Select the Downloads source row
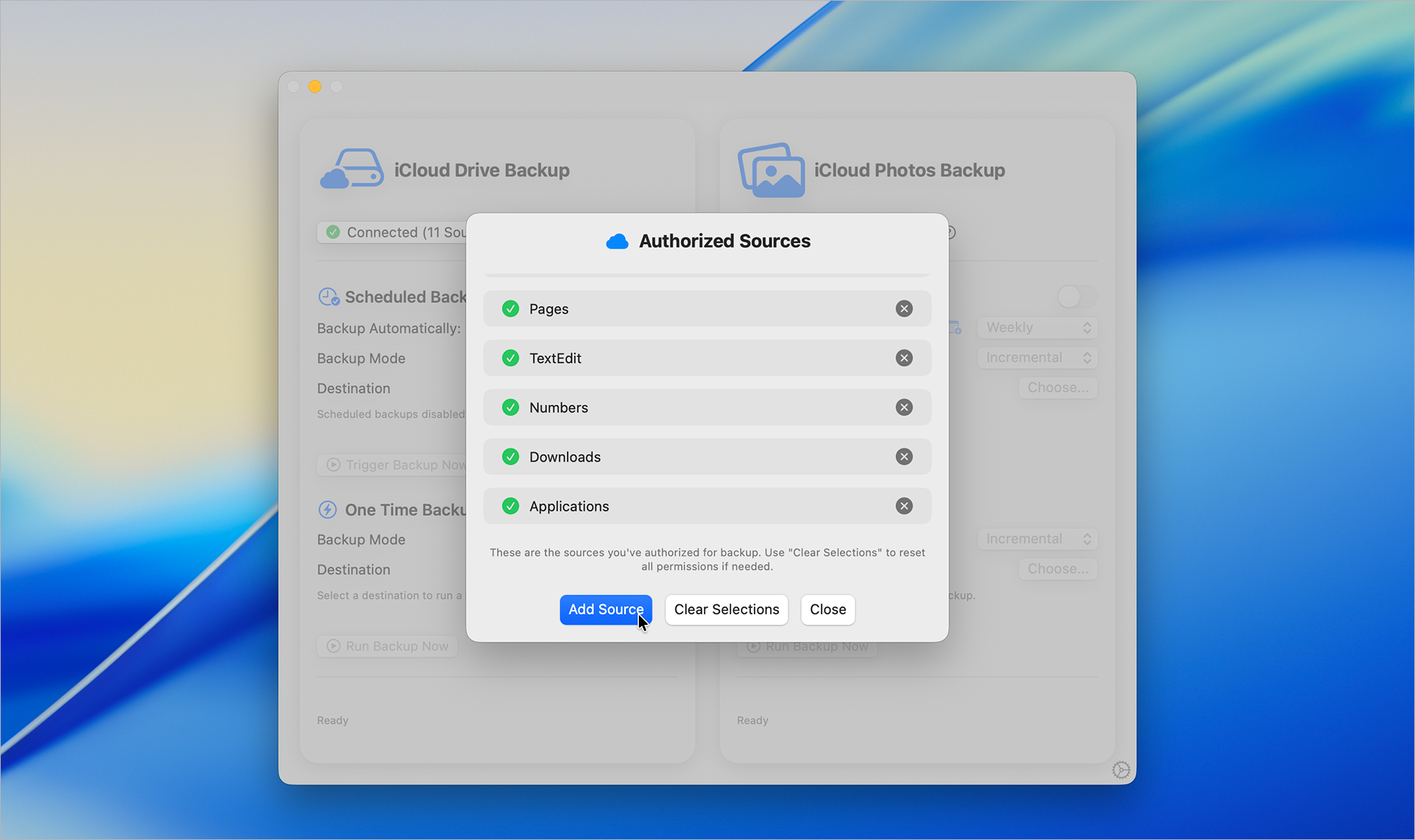 [707, 457]
